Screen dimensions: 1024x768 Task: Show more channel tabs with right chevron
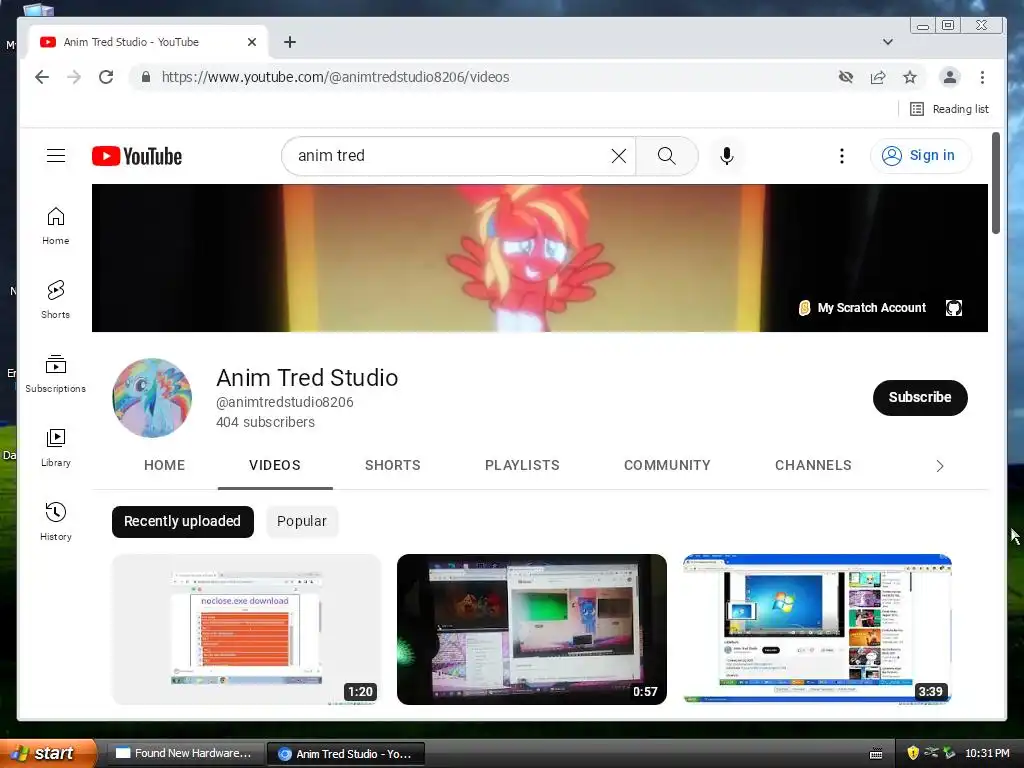[940, 466]
